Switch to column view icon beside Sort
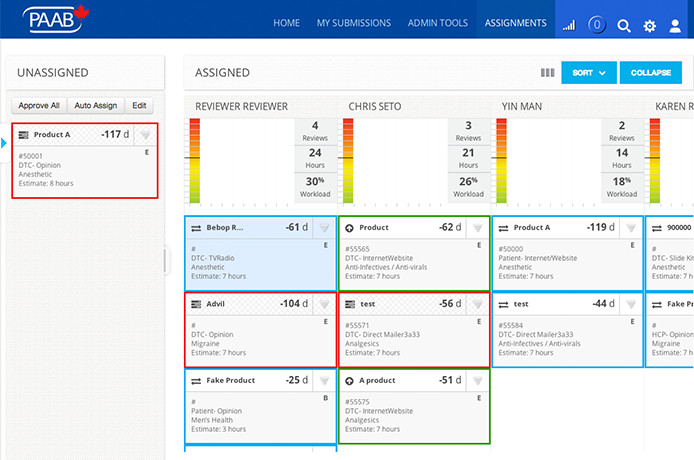 pos(547,73)
